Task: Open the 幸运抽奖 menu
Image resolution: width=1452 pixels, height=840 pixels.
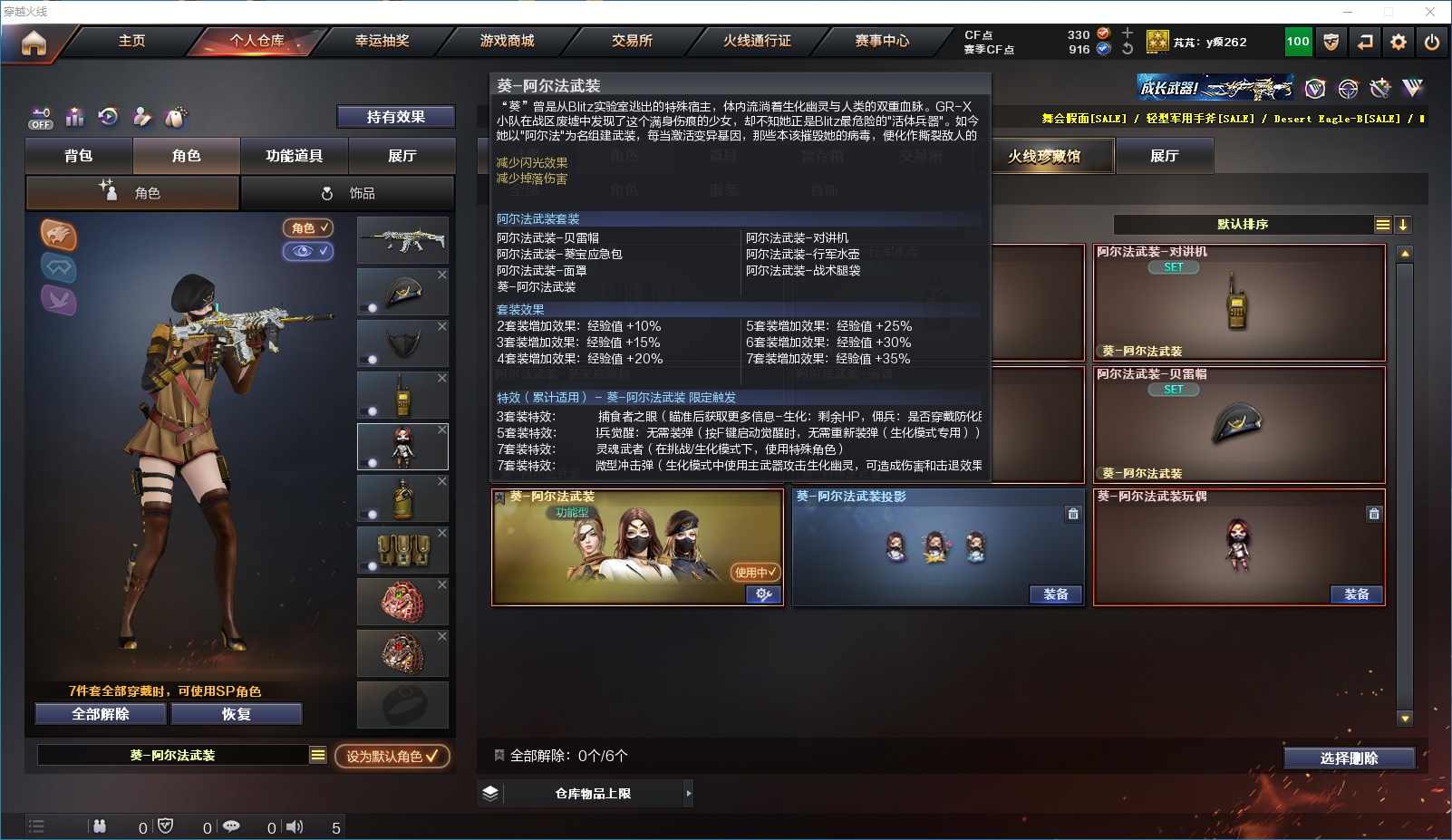Action: click(x=382, y=41)
